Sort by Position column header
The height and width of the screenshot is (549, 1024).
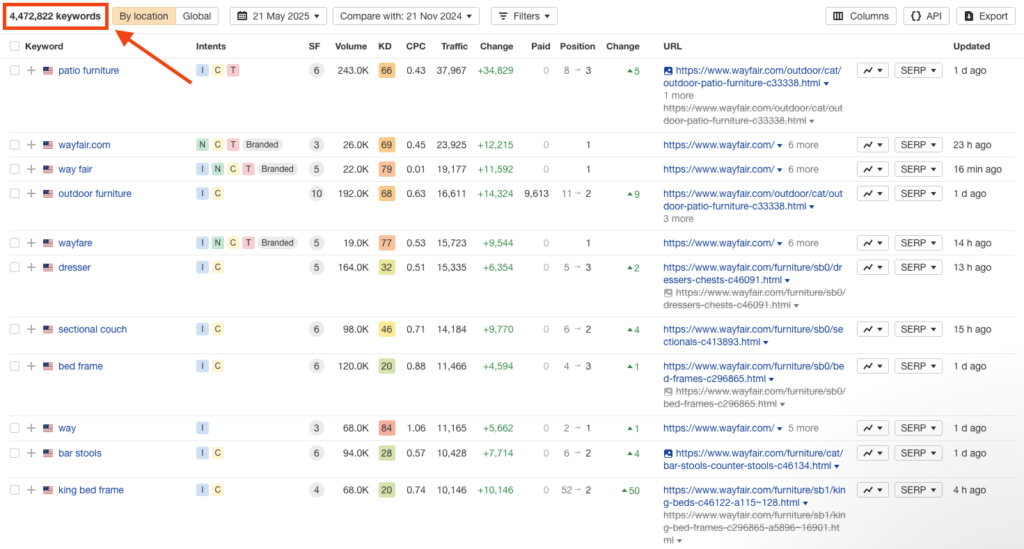(x=577, y=46)
